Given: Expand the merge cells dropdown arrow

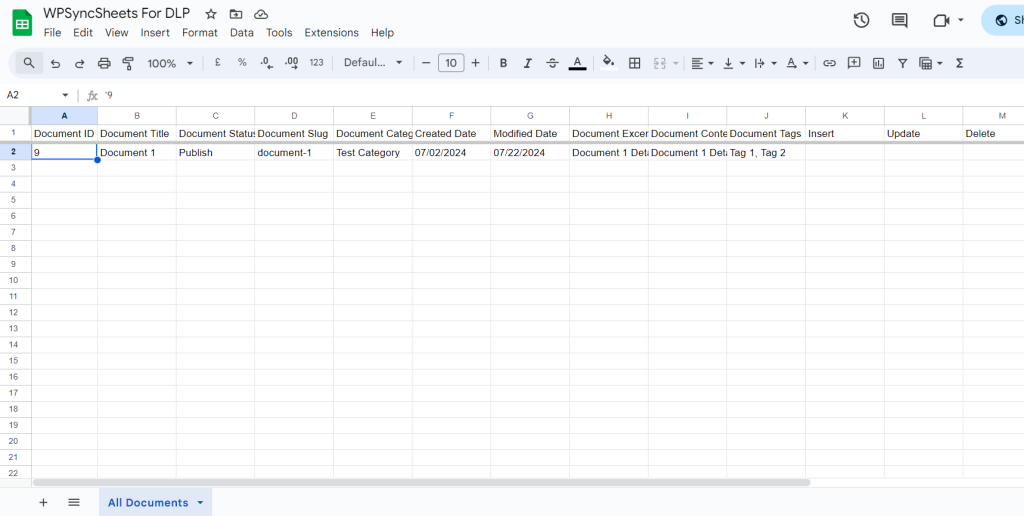Looking at the screenshot, I should 675,63.
